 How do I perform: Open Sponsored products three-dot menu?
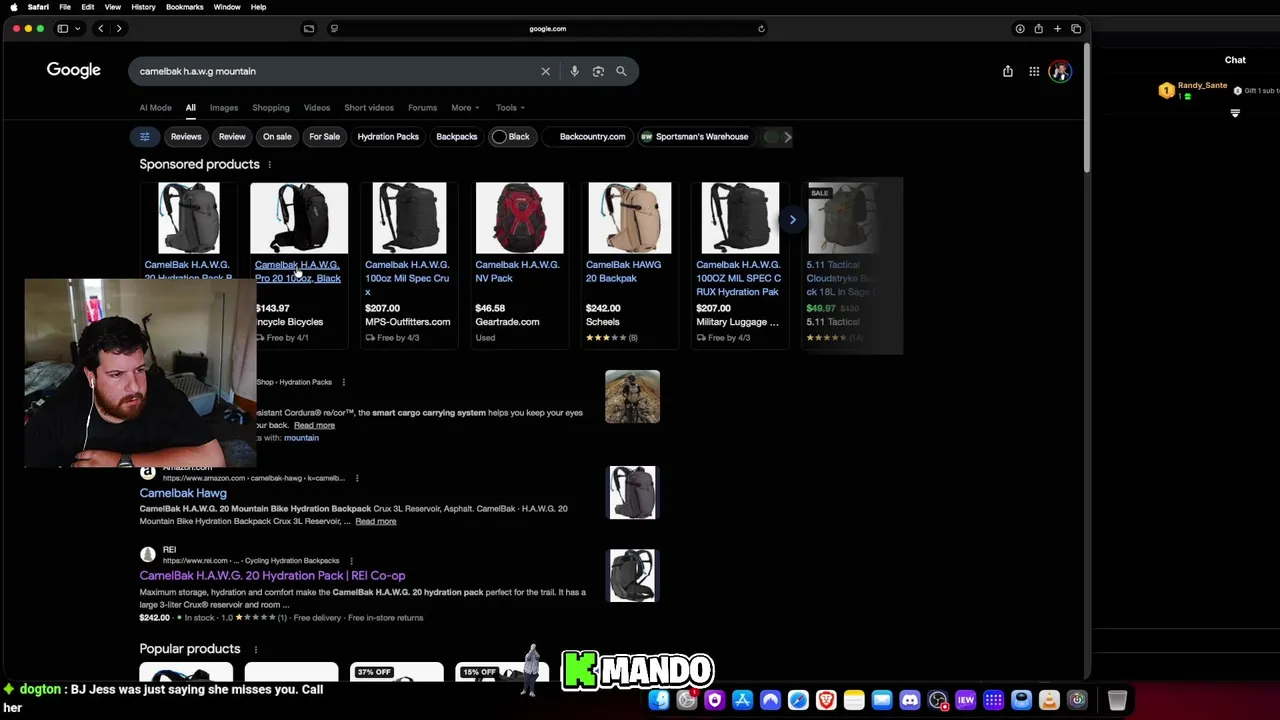[x=269, y=165]
